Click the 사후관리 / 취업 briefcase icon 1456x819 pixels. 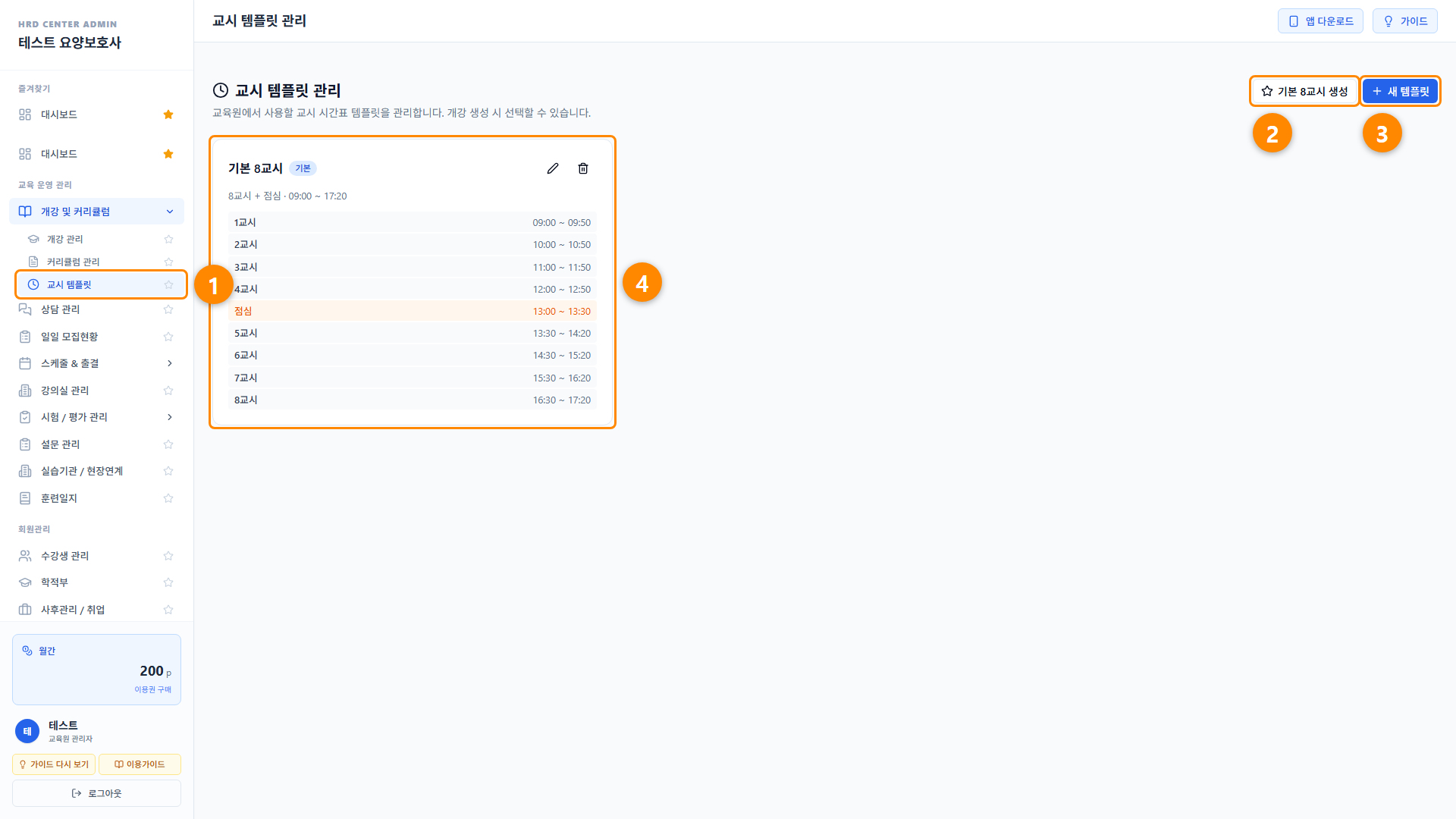click(x=25, y=610)
